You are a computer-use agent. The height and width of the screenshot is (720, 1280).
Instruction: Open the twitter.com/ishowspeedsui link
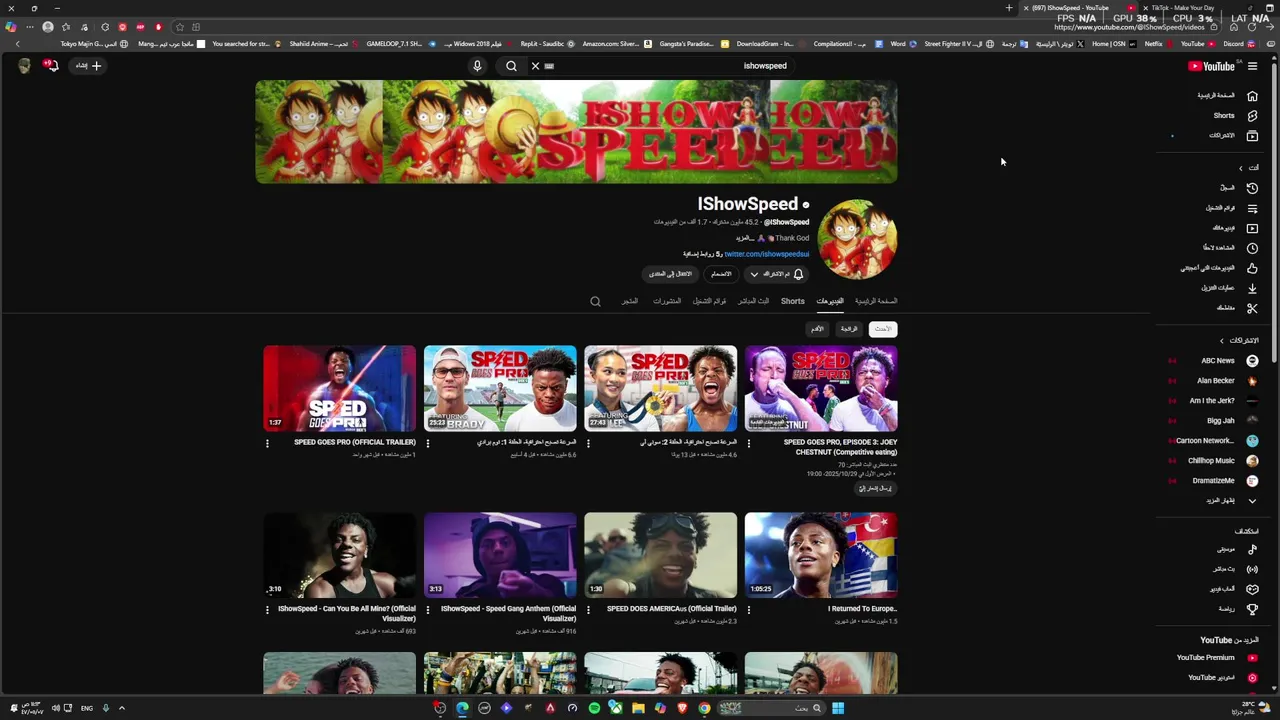[x=766, y=254]
